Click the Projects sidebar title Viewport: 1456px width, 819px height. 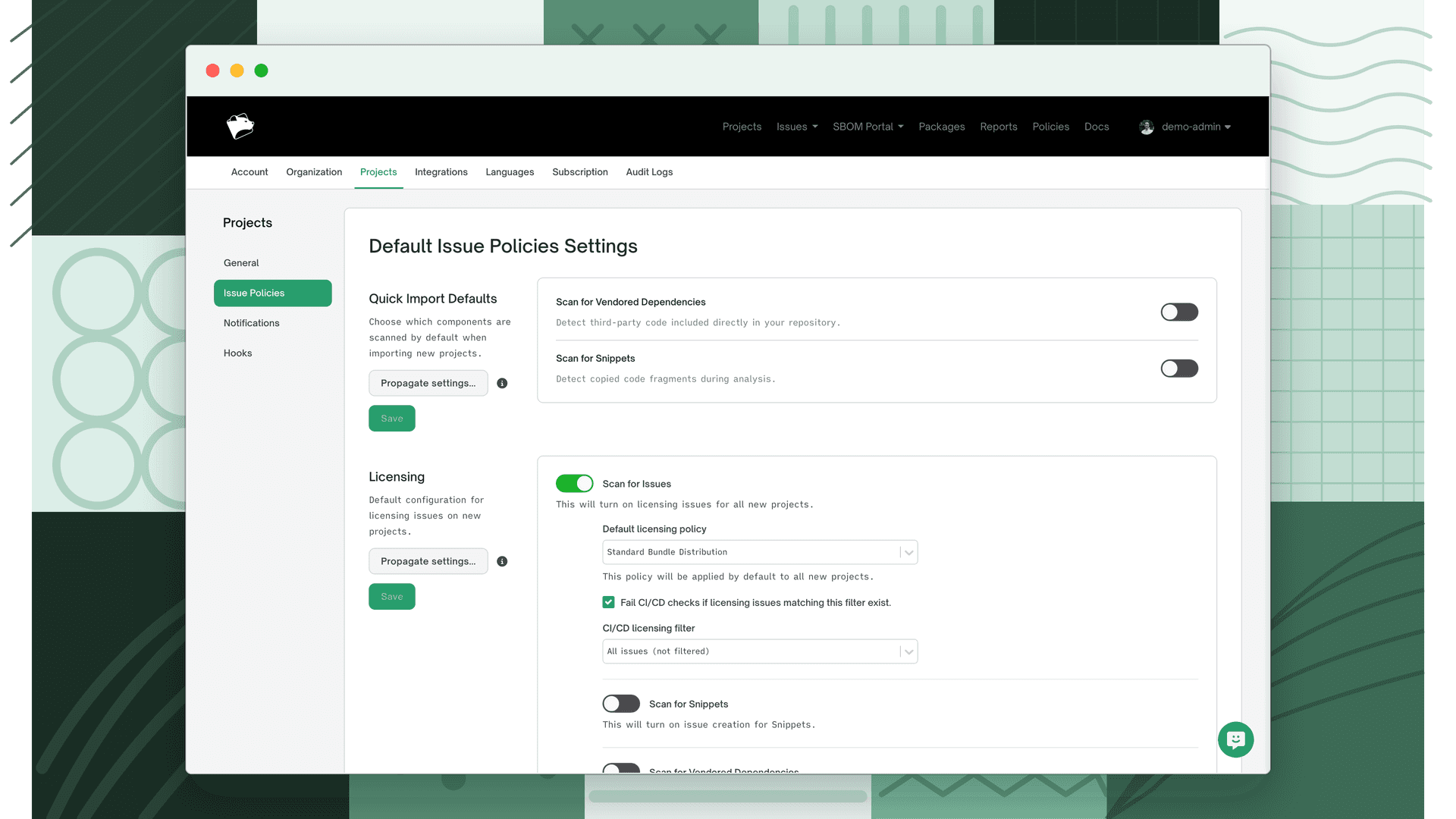click(x=247, y=223)
